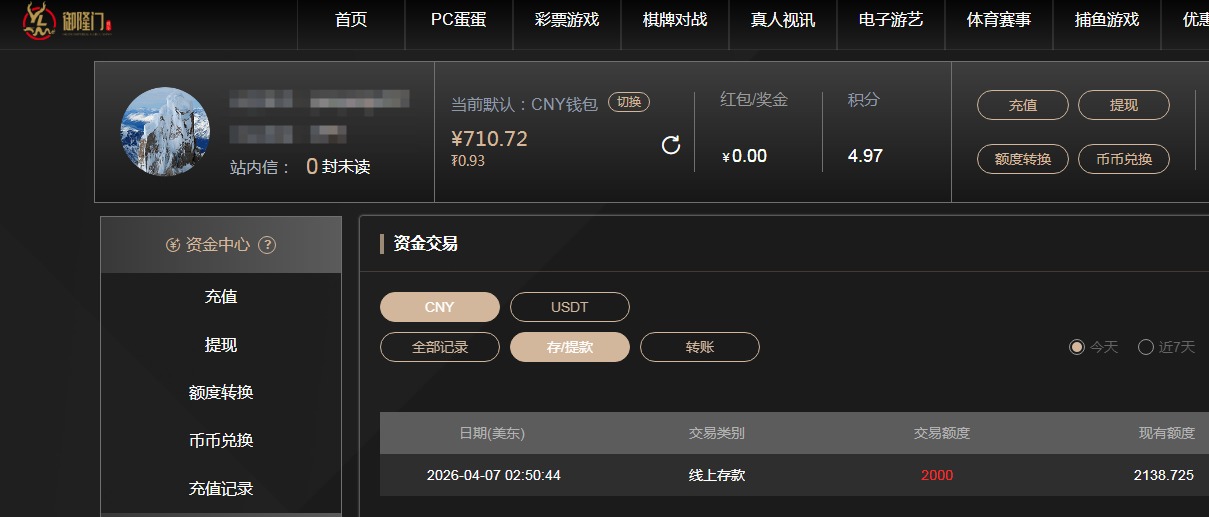Click the 线上存款 transaction type cell

(x=717, y=475)
